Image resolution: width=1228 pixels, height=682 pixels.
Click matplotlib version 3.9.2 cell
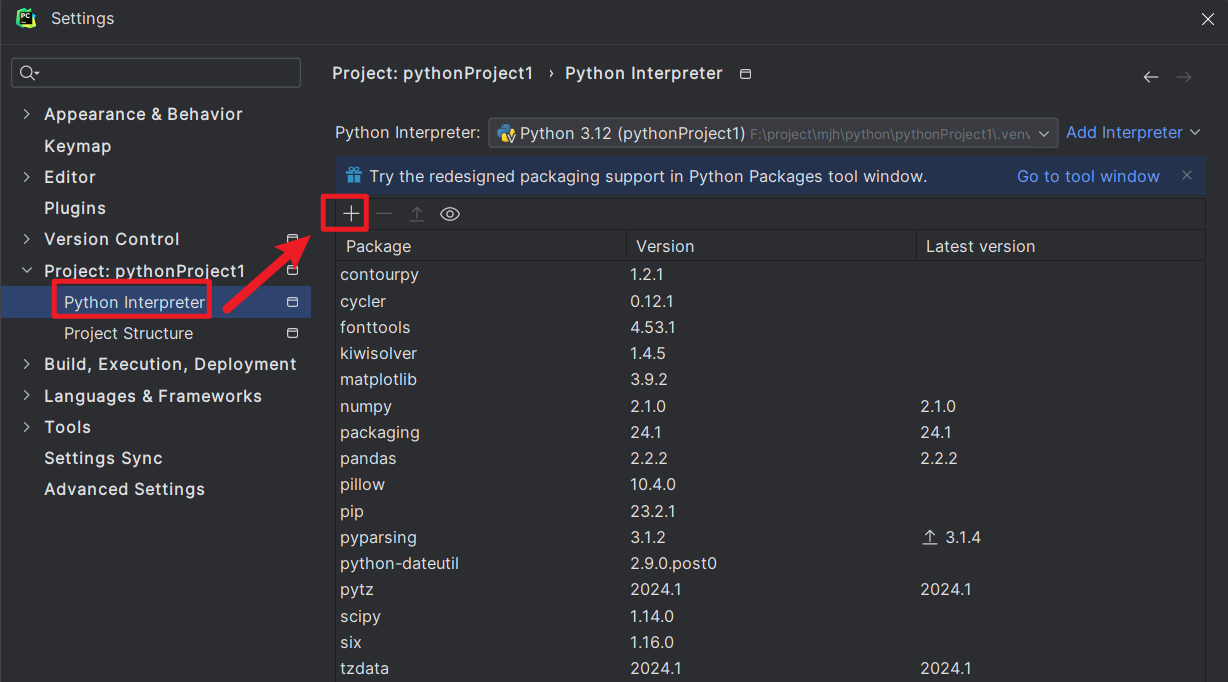coord(649,380)
